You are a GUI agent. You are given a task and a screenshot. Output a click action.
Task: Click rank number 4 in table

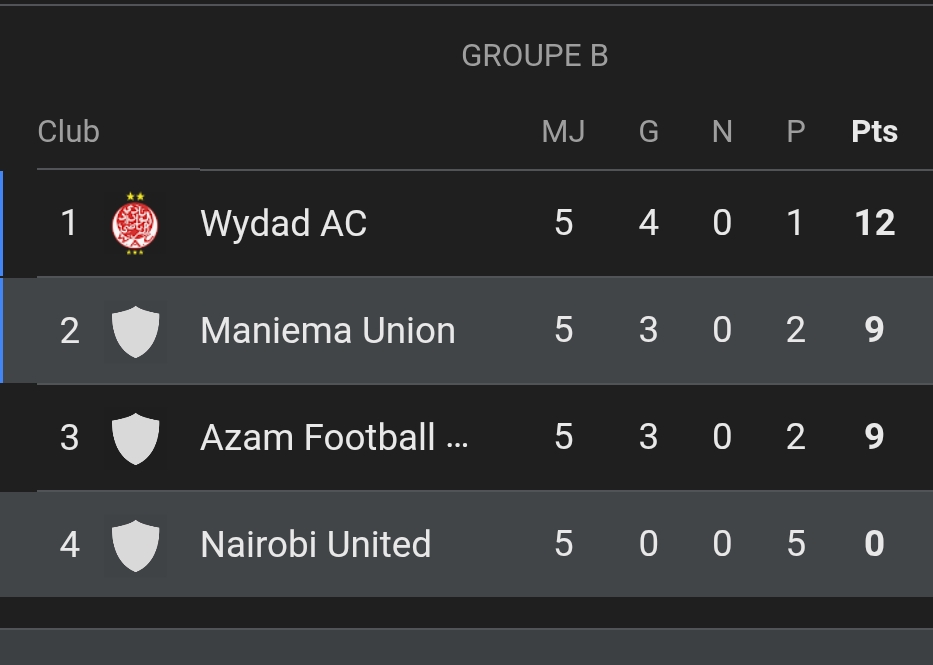tap(69, 545)
